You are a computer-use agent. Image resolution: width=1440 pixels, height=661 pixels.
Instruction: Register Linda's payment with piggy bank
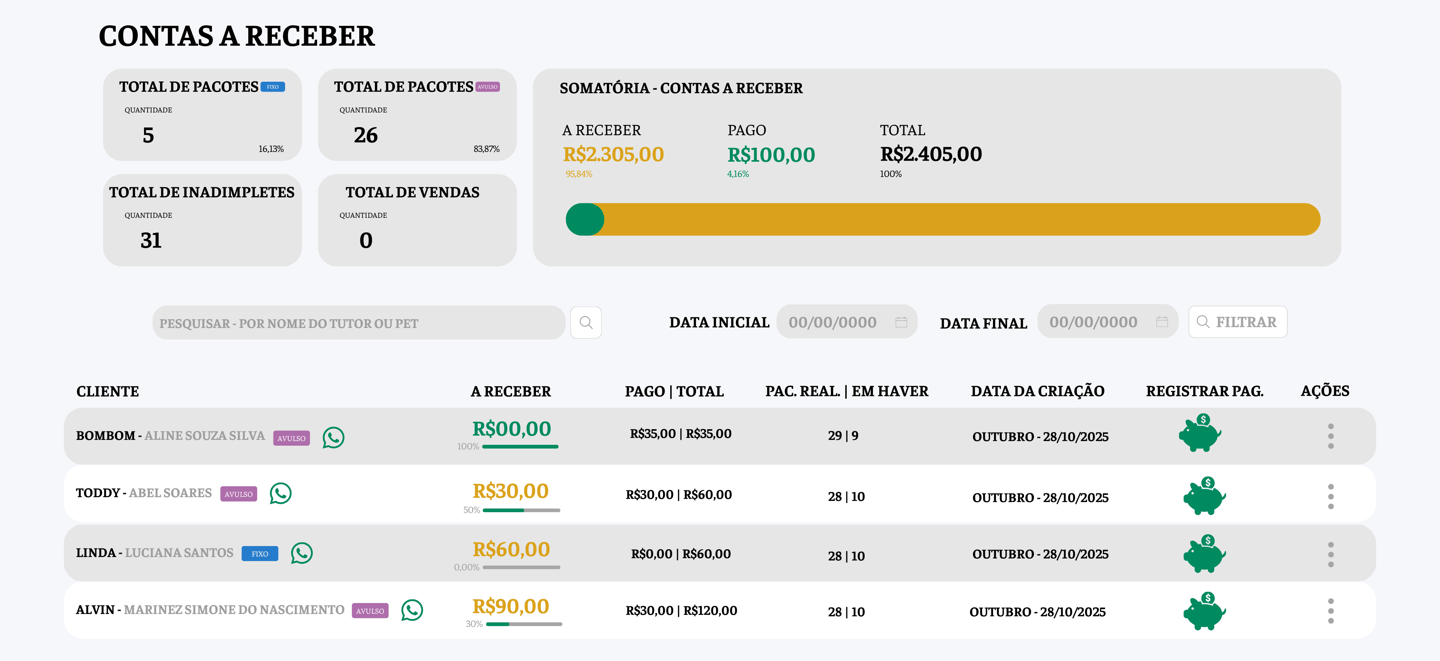[1204, 554]
